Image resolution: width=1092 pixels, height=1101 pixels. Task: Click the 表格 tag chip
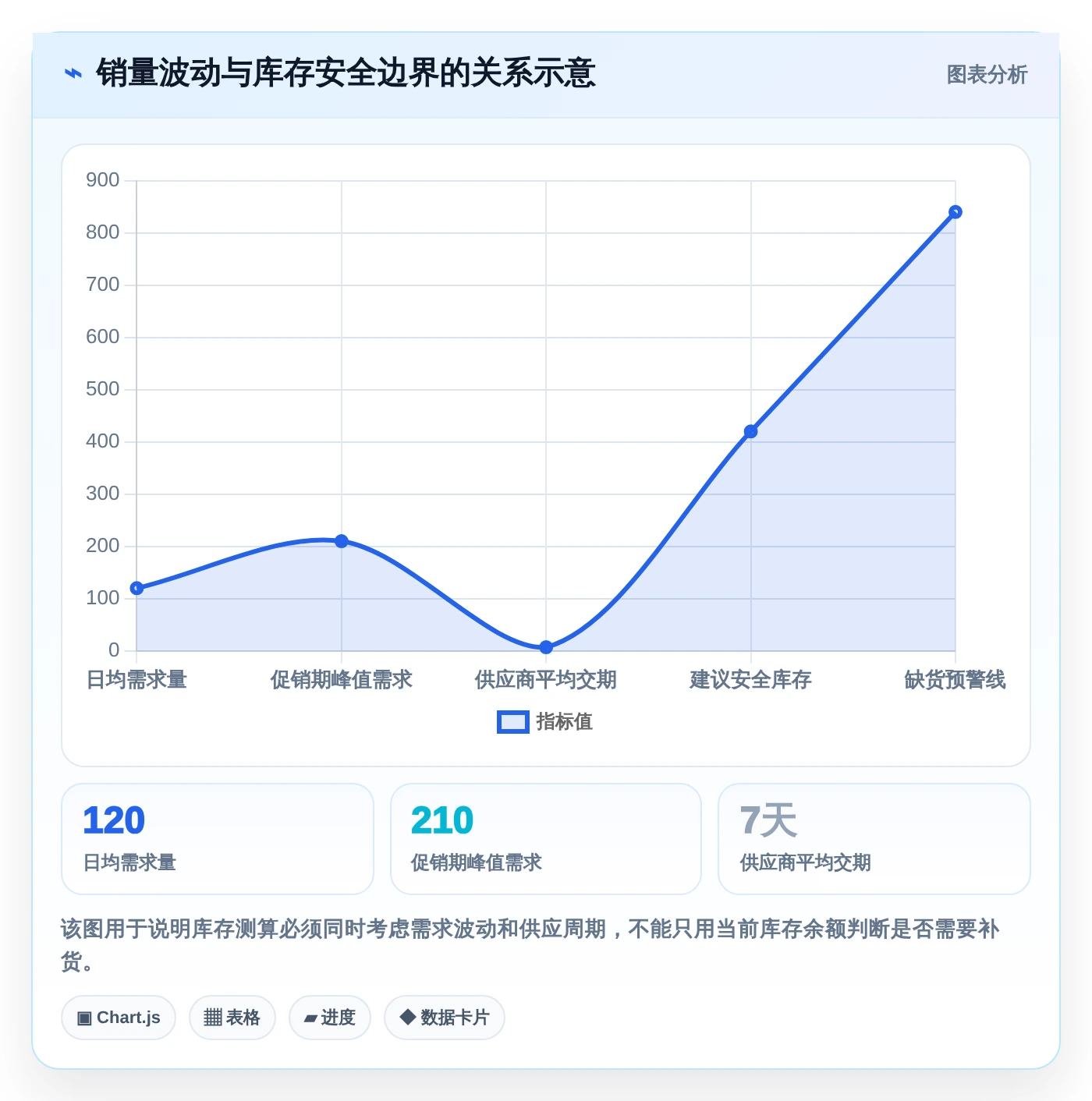(x=232, y=1018)
